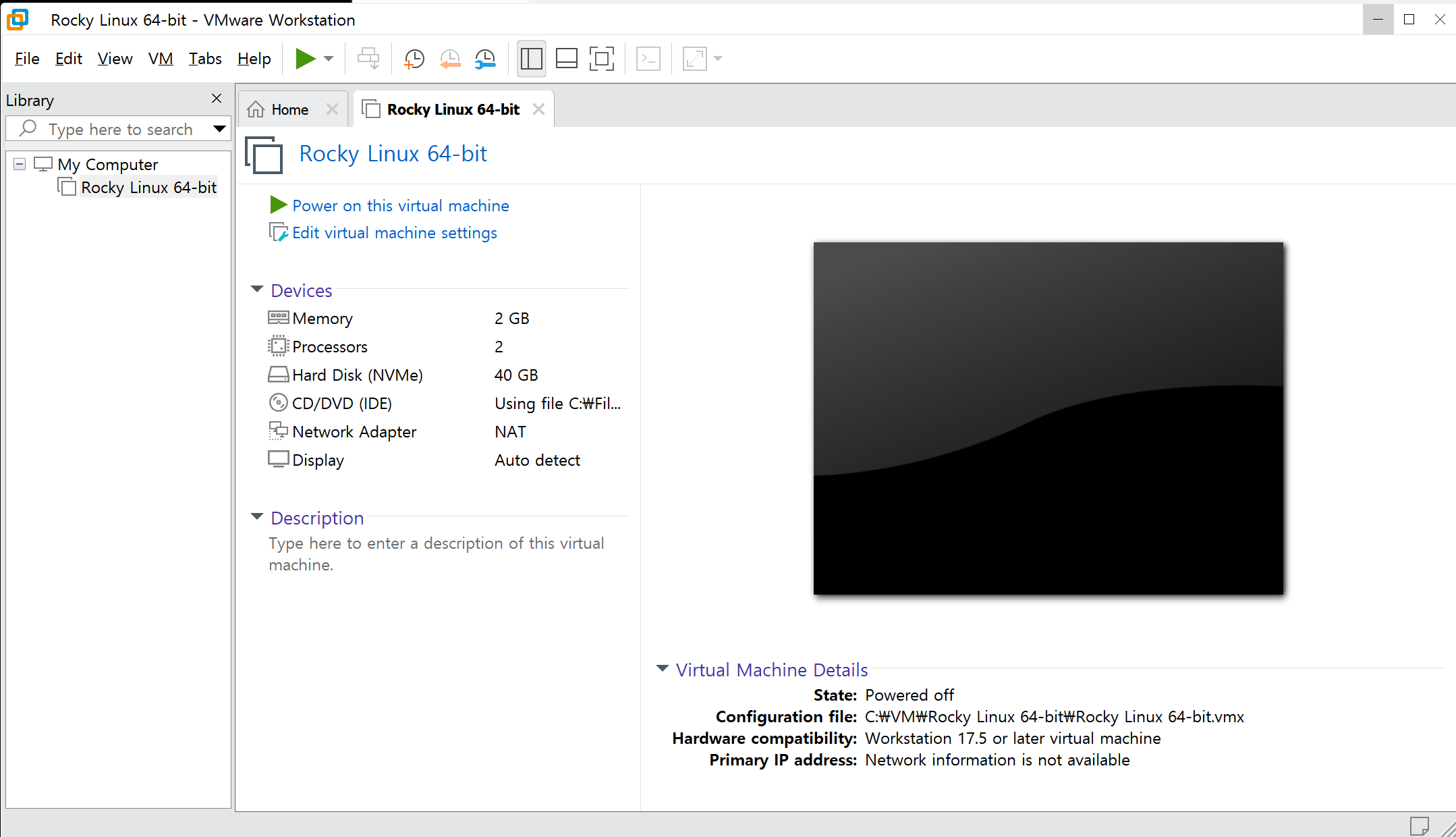Image resolution: width=1456 pixels, height=837 pixels.
Task: Click the Network Adapter NAT value
Action: point(510,432)
